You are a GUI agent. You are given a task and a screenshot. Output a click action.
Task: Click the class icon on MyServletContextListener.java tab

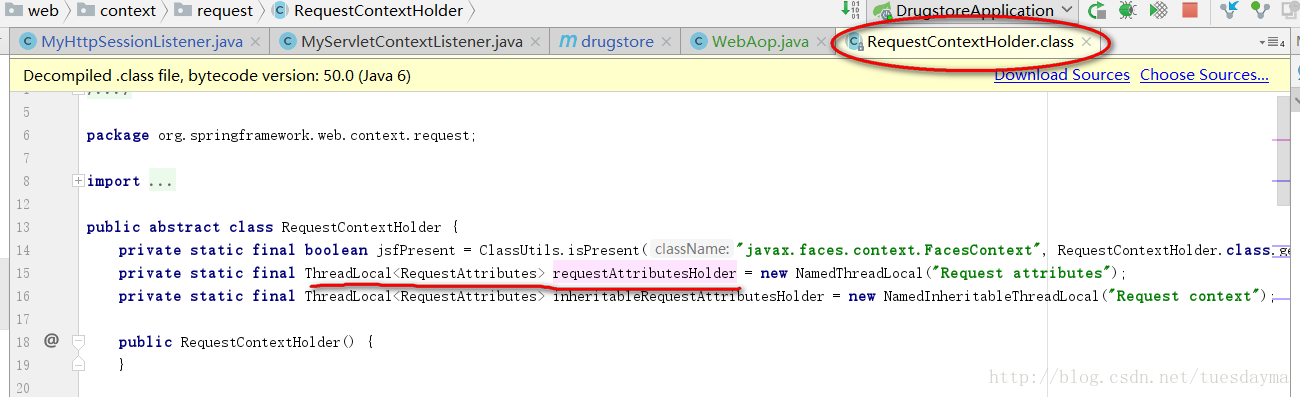(288, 42)
